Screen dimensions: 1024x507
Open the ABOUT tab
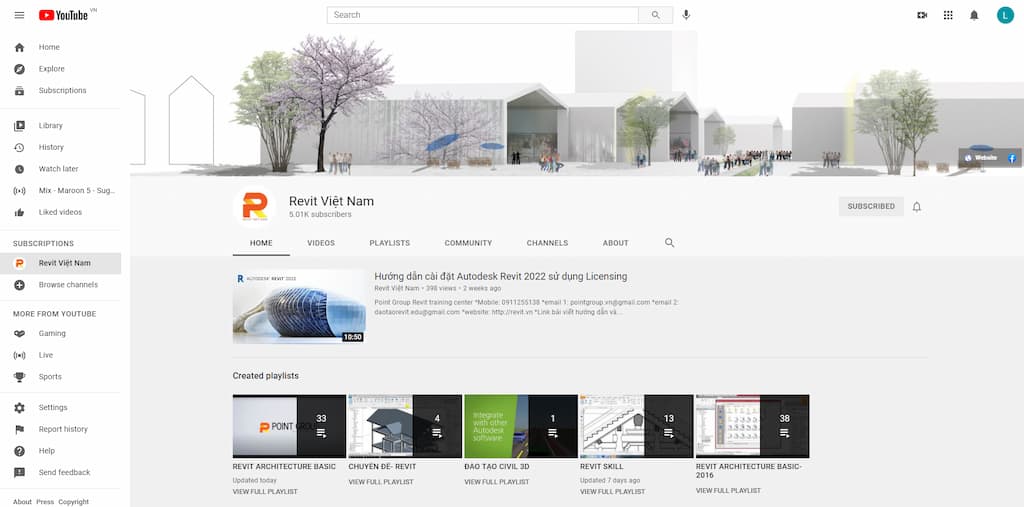[x=615, y=243]
